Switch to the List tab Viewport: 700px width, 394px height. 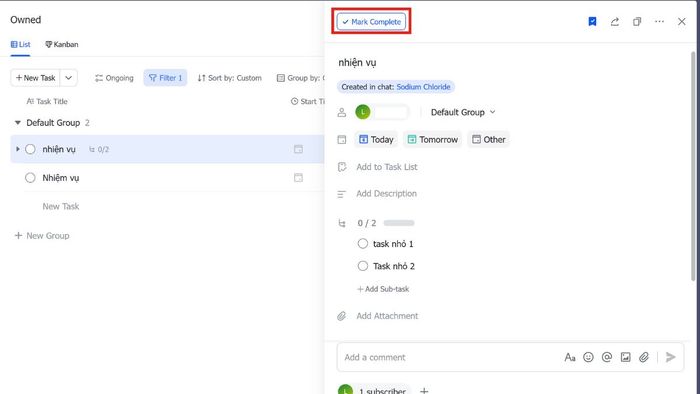pos(21,44)
